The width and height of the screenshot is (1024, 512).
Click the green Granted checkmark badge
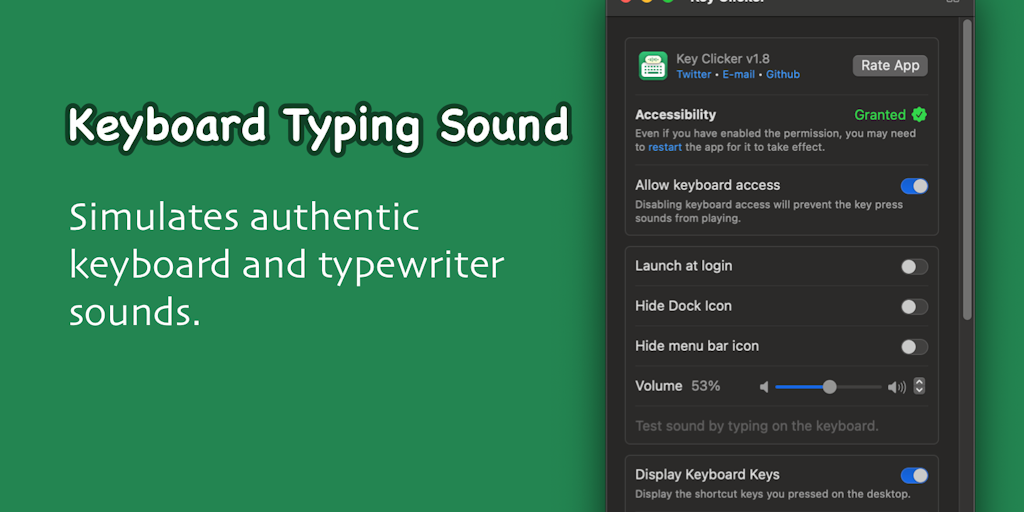[x=919, y=115]
